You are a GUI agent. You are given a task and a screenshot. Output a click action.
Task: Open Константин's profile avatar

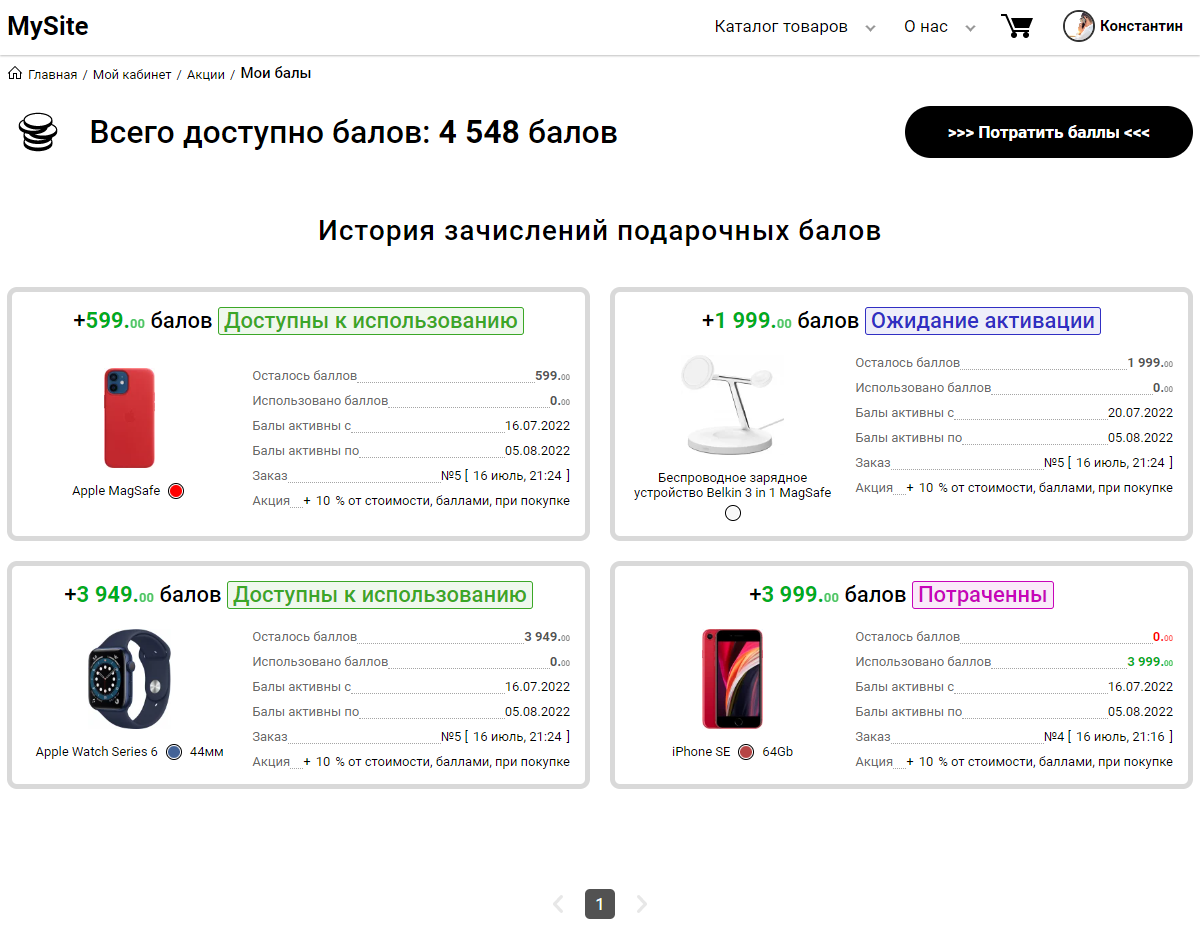pyautogui.click(x=1078, y=26)
